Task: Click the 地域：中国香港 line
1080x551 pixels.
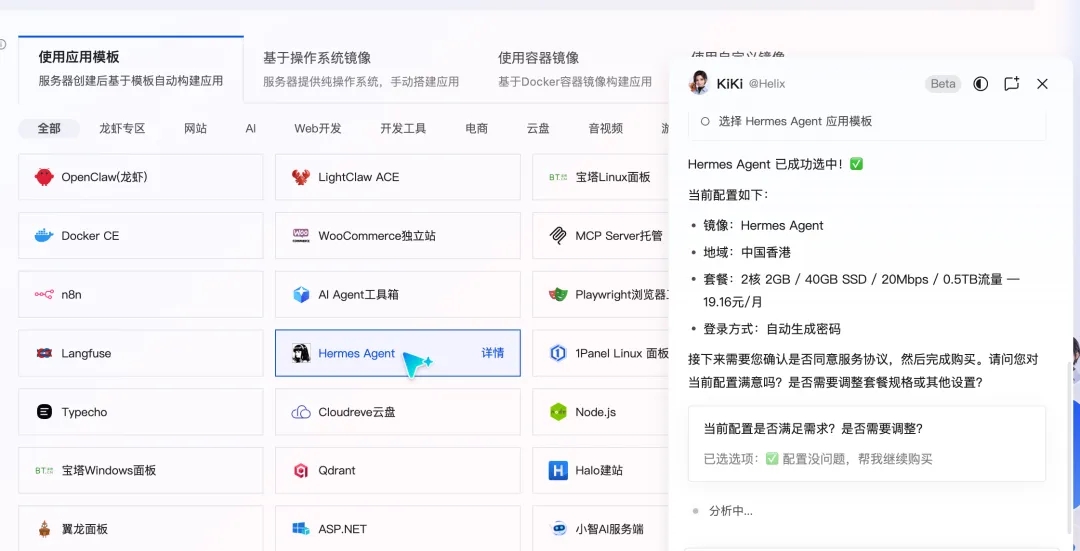Action: [747, 253]
